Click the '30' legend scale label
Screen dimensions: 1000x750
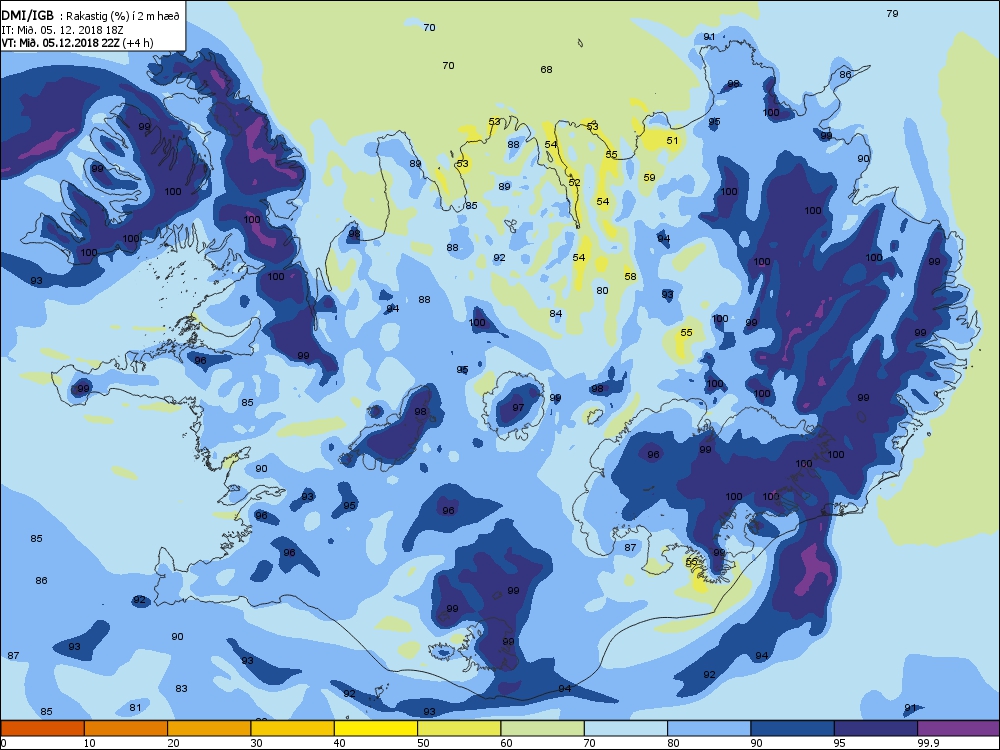[256, 743]
